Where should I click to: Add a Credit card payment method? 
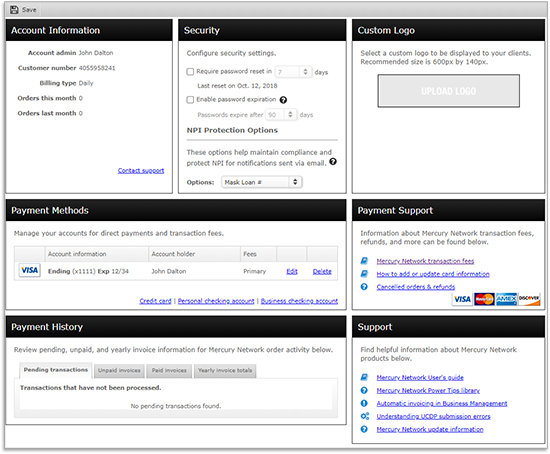(x=155, y=301)
